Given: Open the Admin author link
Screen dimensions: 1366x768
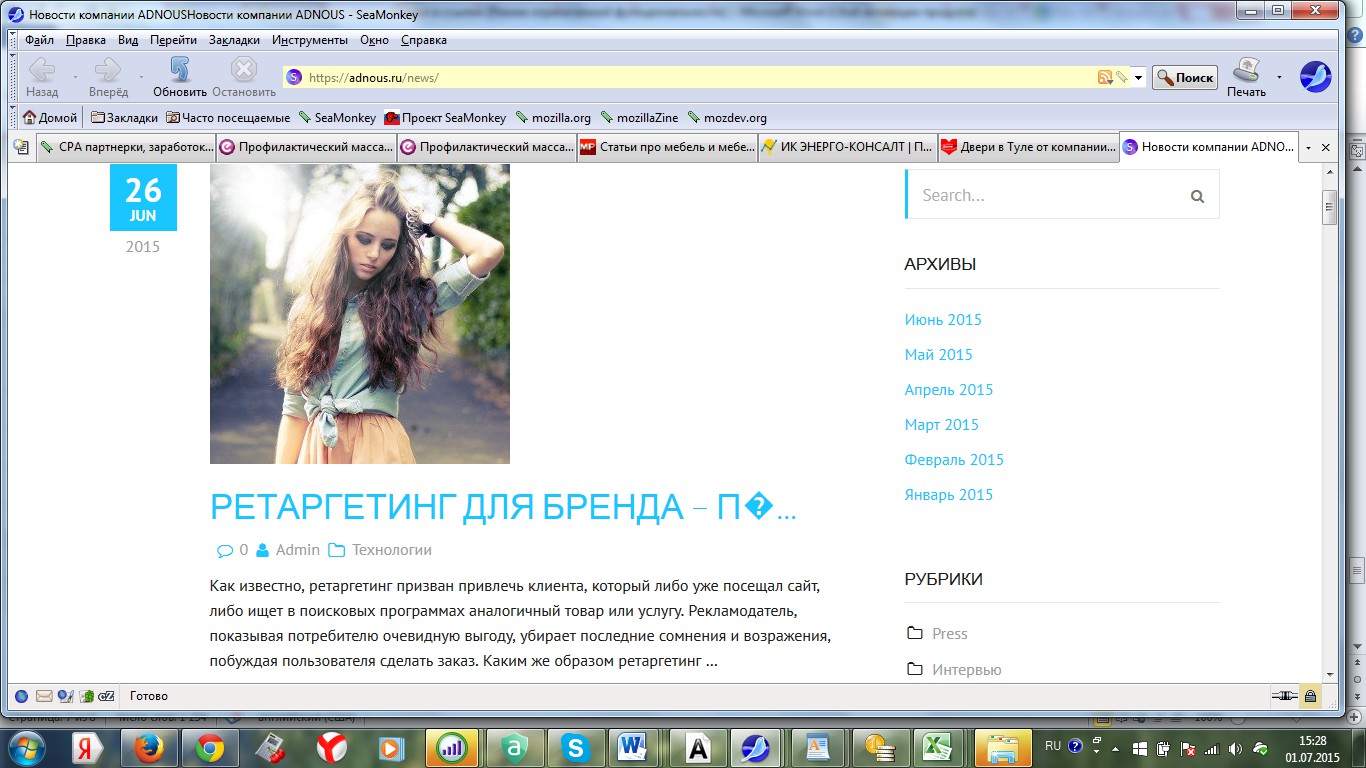Looking at the screenshot, I should click(298, 550).
